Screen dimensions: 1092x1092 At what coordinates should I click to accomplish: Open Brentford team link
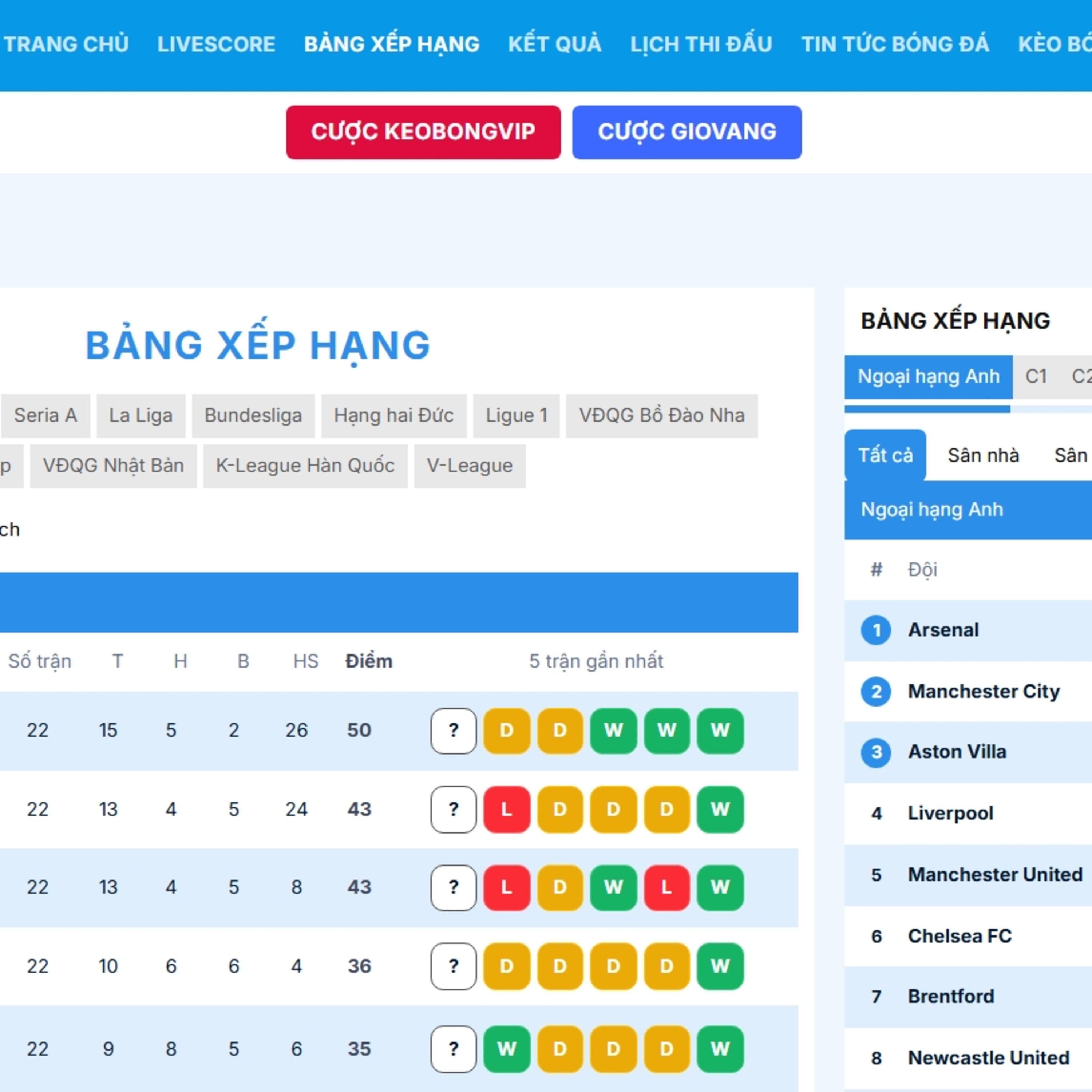pos(951,997)
